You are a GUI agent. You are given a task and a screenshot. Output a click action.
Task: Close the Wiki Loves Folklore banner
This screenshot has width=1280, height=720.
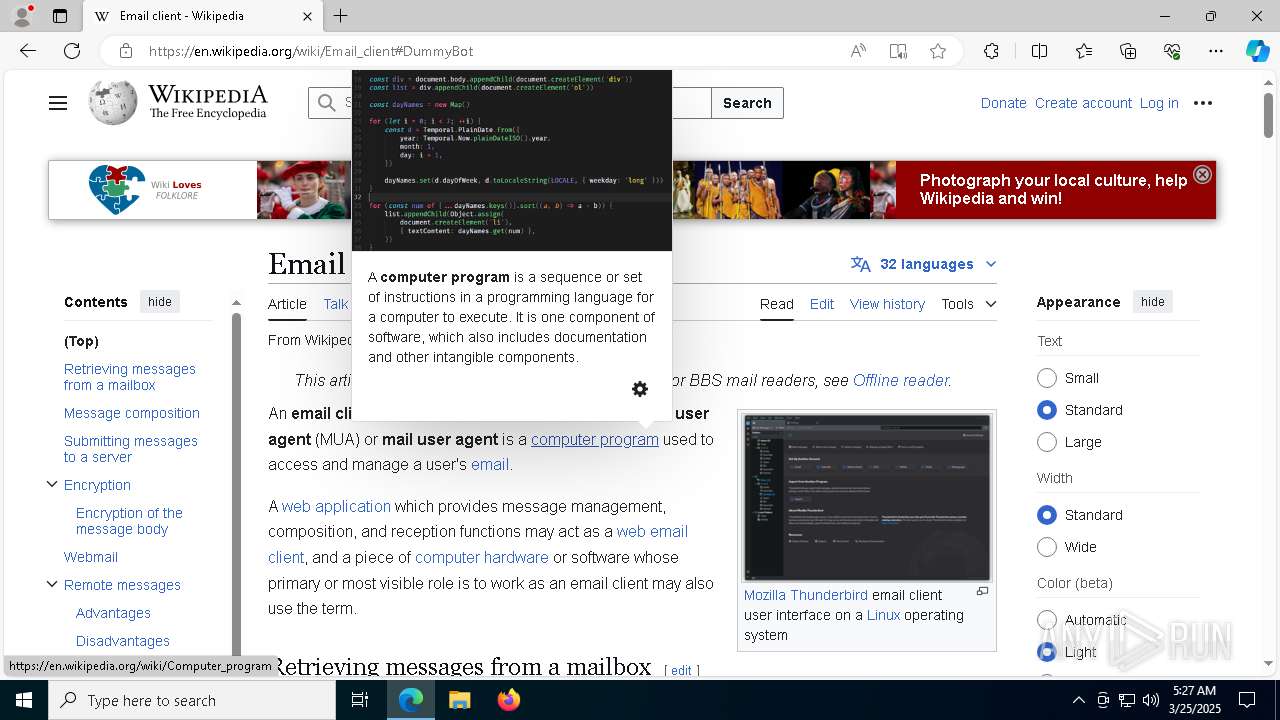click(x=1202, y=174)
